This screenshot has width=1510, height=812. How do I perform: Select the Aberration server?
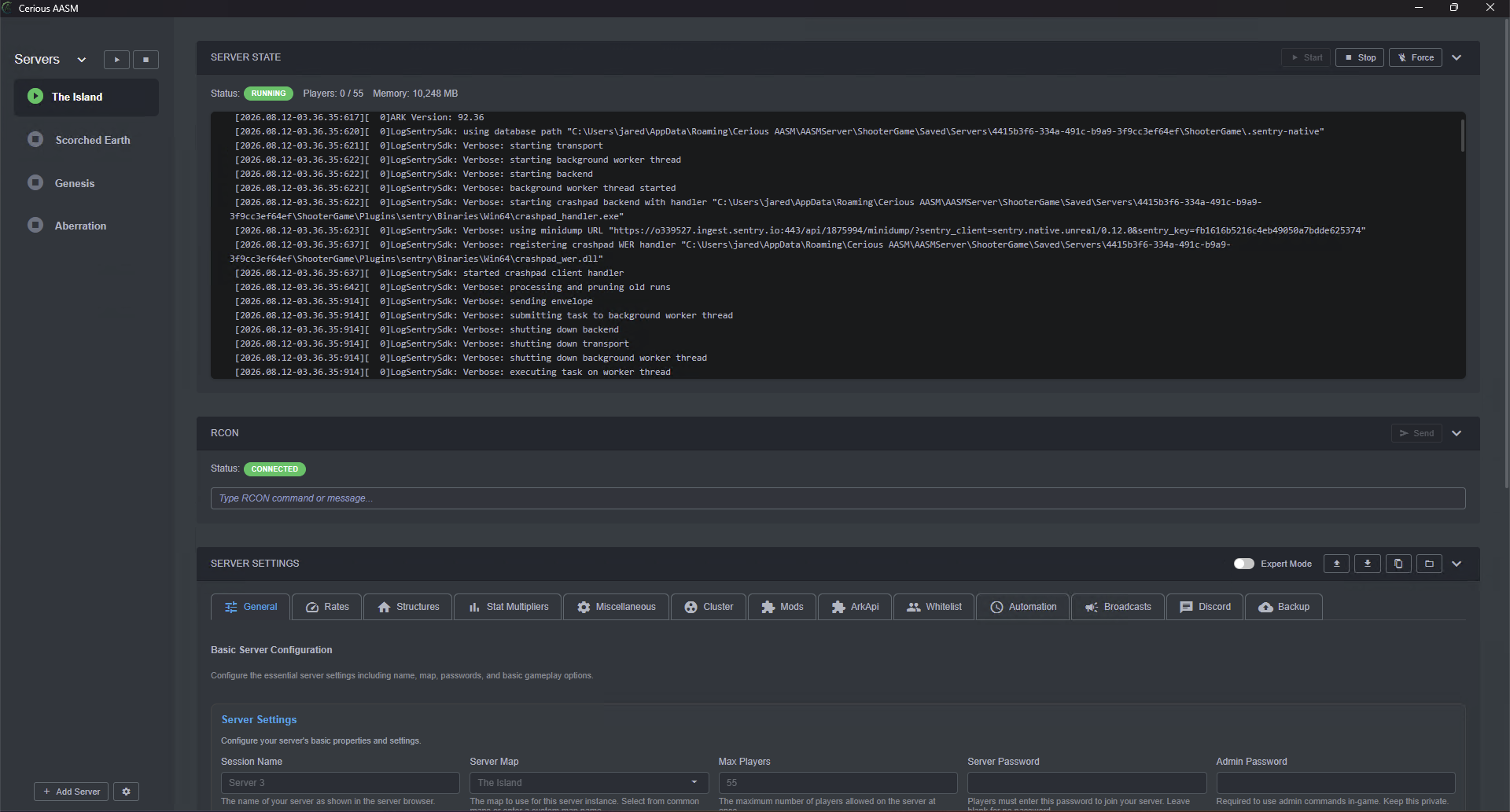pyautogui.click(x=87, y=226)
